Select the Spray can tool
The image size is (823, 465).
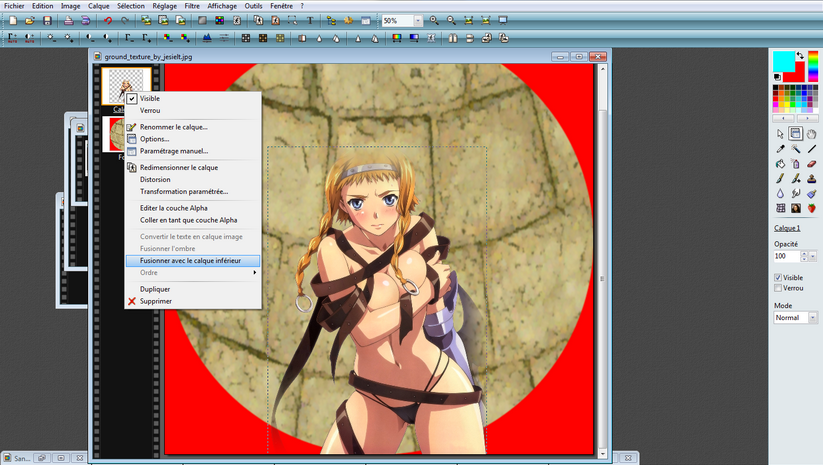click(796, 164)
